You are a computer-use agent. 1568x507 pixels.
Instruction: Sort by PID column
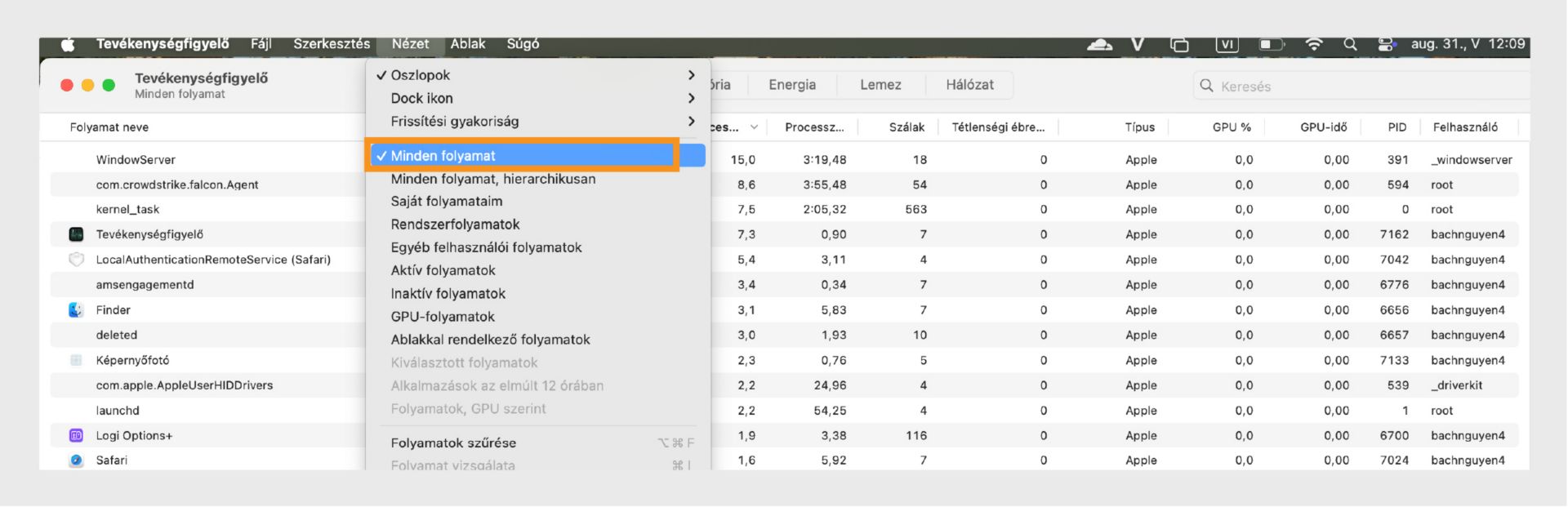1396,127
